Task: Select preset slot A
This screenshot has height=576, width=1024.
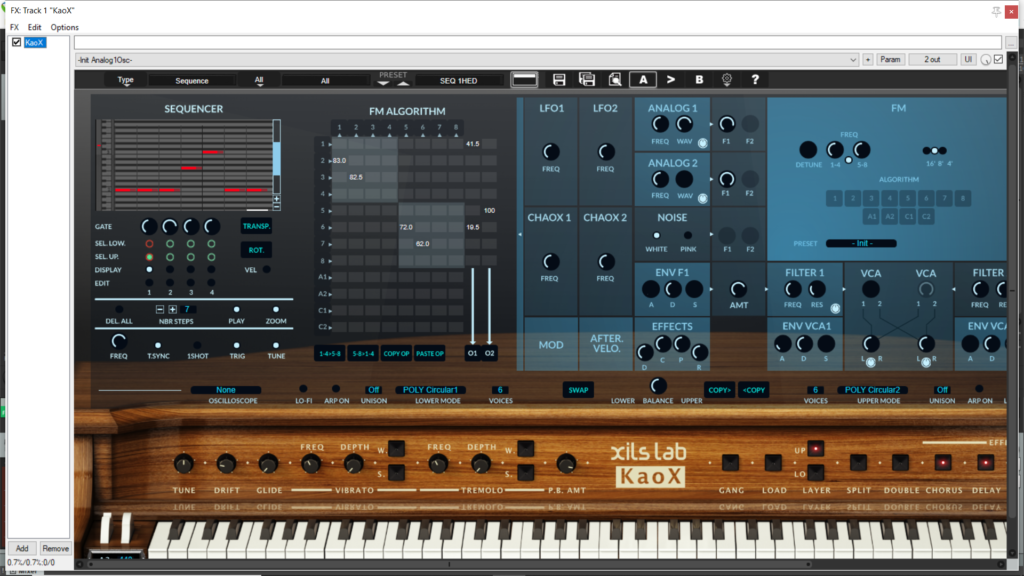Action: (643, 80)
